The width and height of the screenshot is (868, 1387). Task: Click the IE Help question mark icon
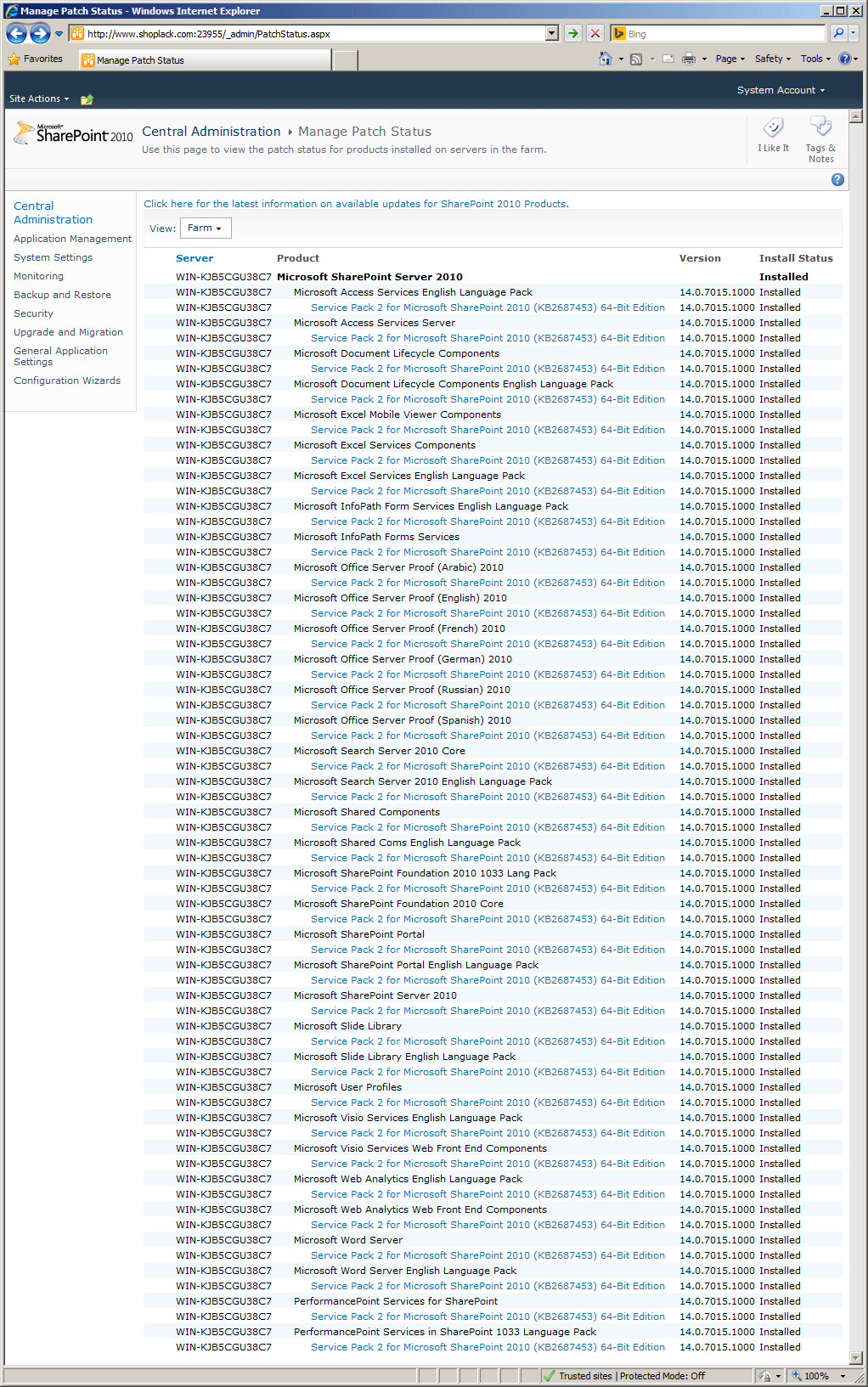pos(845,59)
